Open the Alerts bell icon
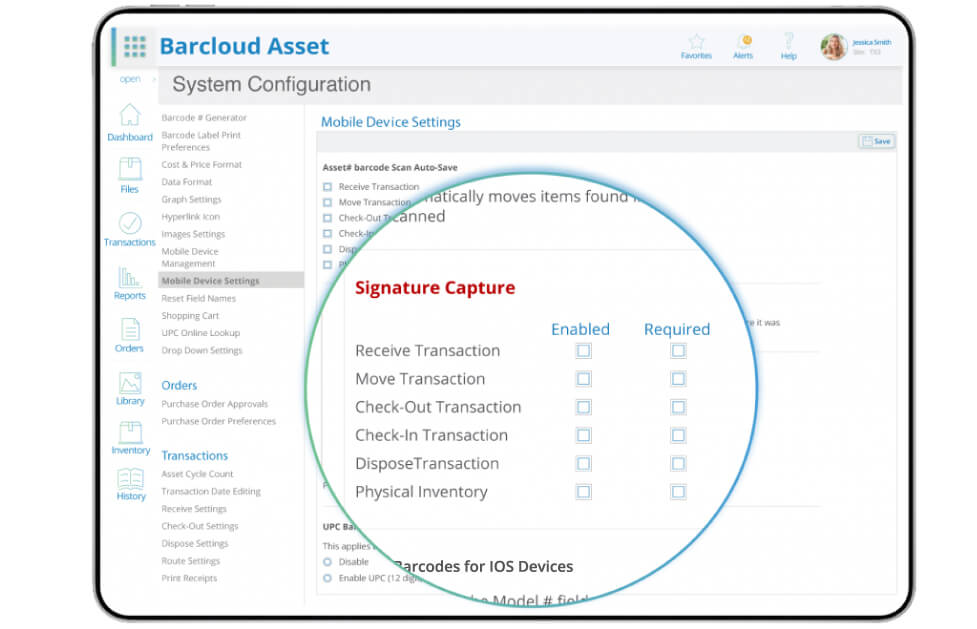The width and height of the screenshot is (977, 629). 743,42
